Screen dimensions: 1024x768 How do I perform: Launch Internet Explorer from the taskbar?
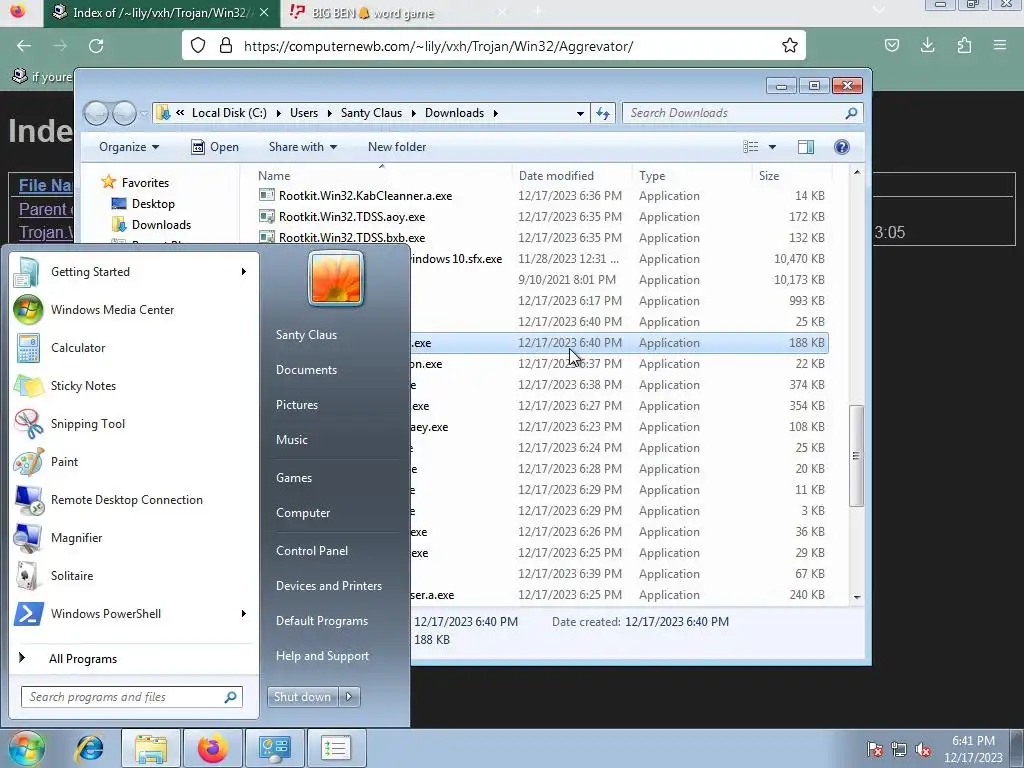pyautogui.click(x=89, y=748)
